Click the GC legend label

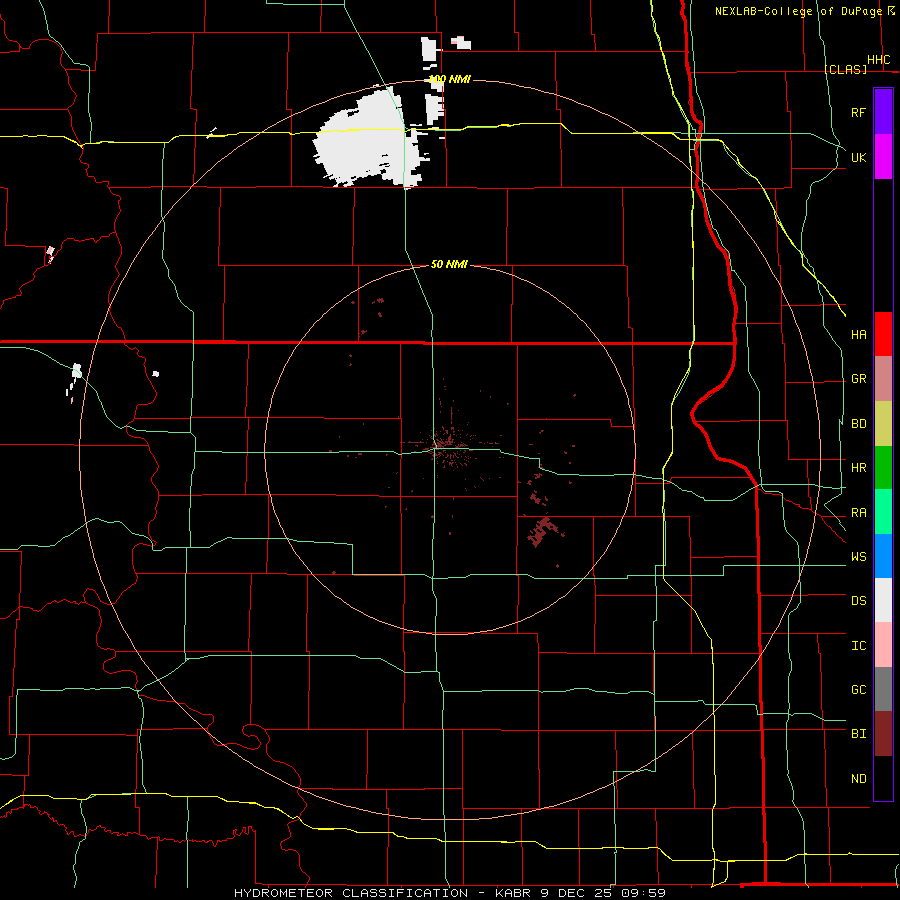point(858,689)
